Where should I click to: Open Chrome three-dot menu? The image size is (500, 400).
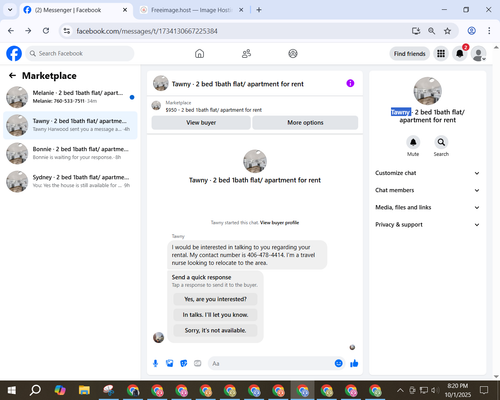[x=489, y=31]
